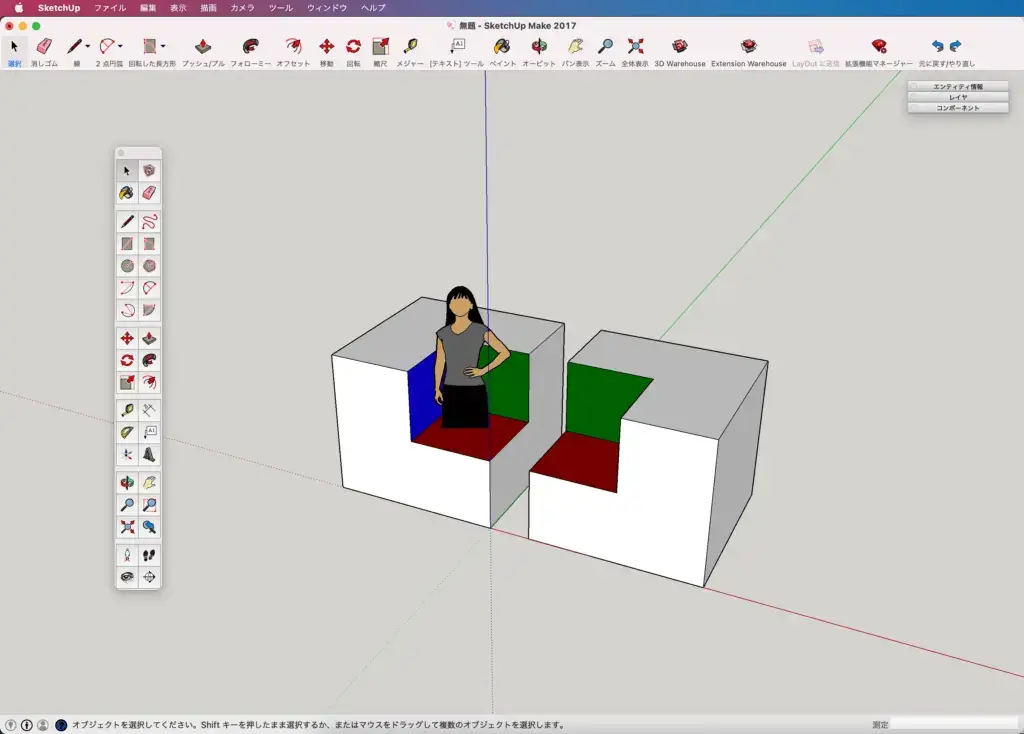Open the 表示 menu
This screenshot has height=734, width=1024.
coord(178,8)
